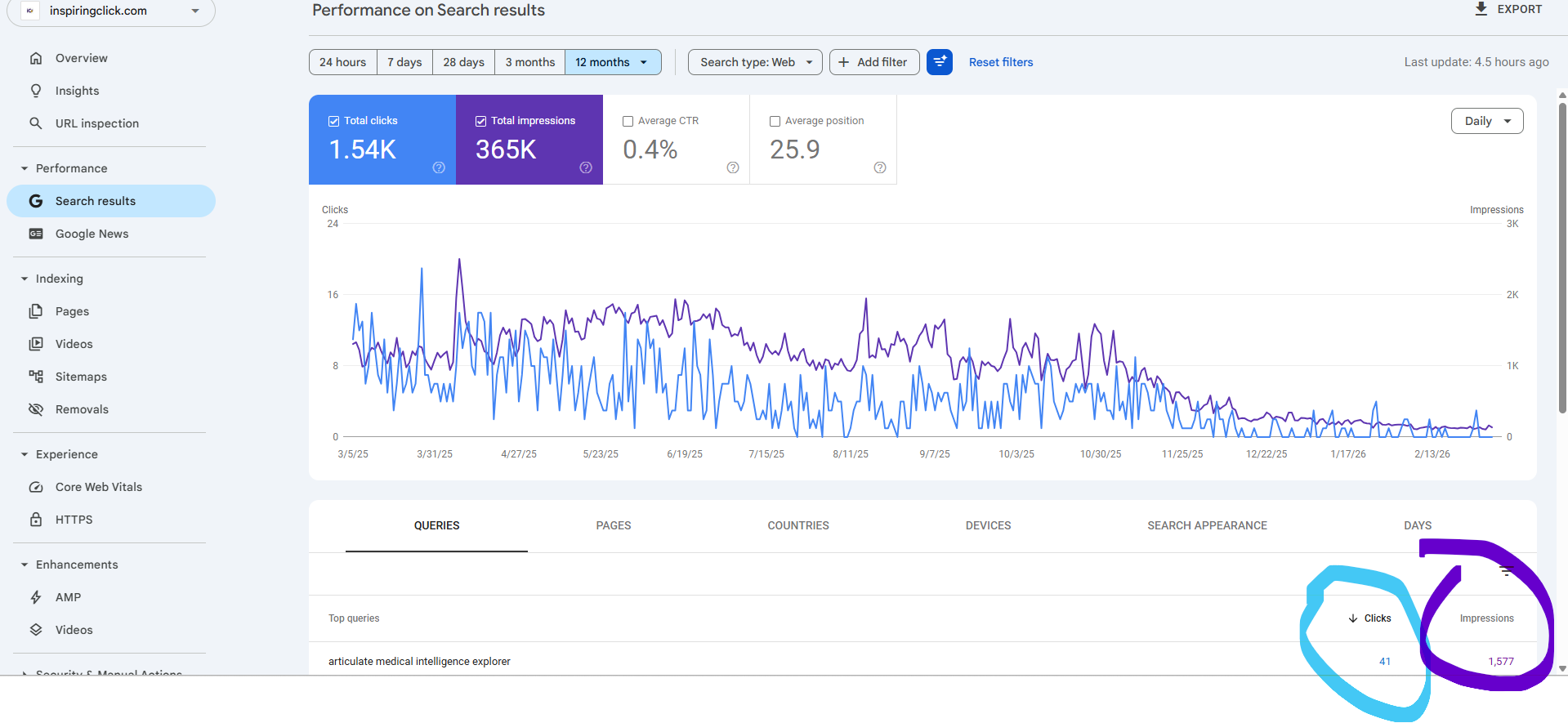The height and width of the screenshot is (723, 1568).
Task: Switch to the Countries tab
Action: (797, 525)
